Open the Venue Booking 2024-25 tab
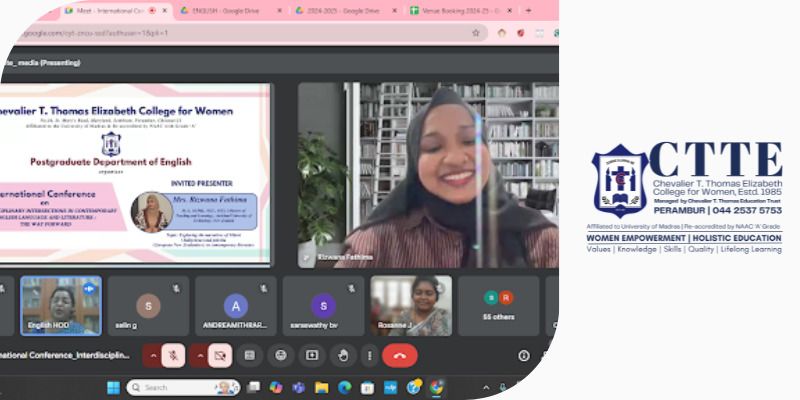This screenshot has width=800, height=400. point(457,11)
